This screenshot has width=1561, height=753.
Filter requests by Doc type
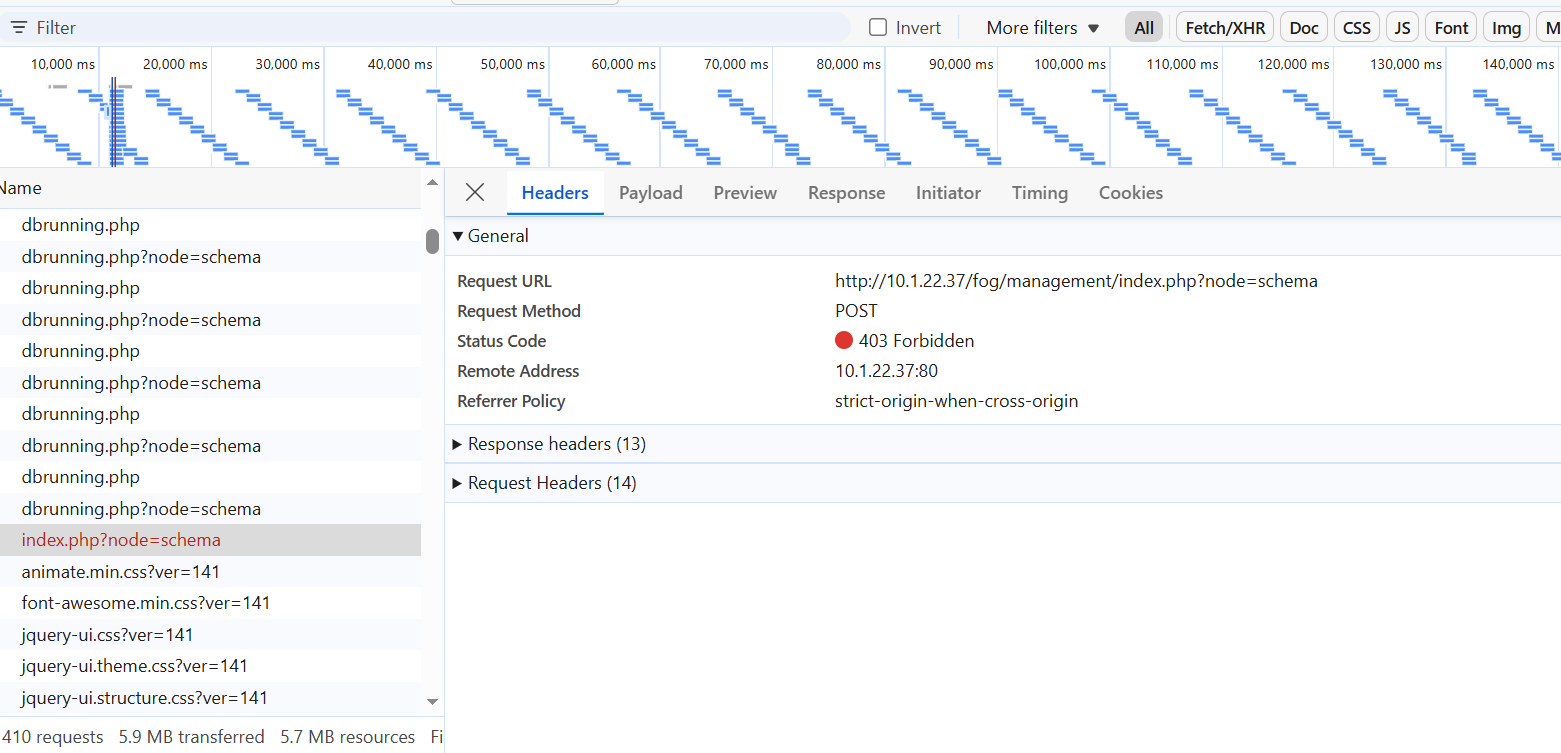[x=1304, y=28]
